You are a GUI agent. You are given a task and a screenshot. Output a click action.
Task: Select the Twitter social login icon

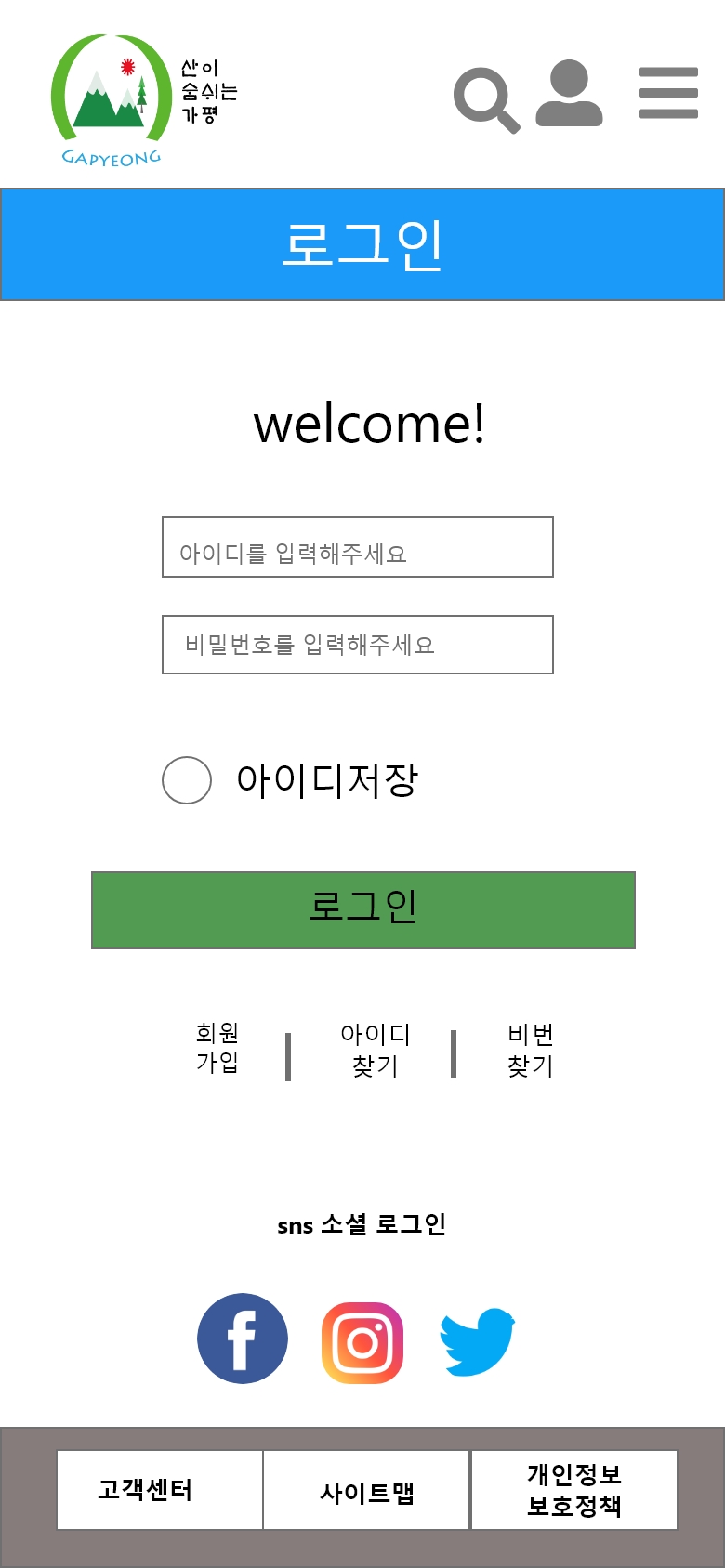pos(478,1339)
